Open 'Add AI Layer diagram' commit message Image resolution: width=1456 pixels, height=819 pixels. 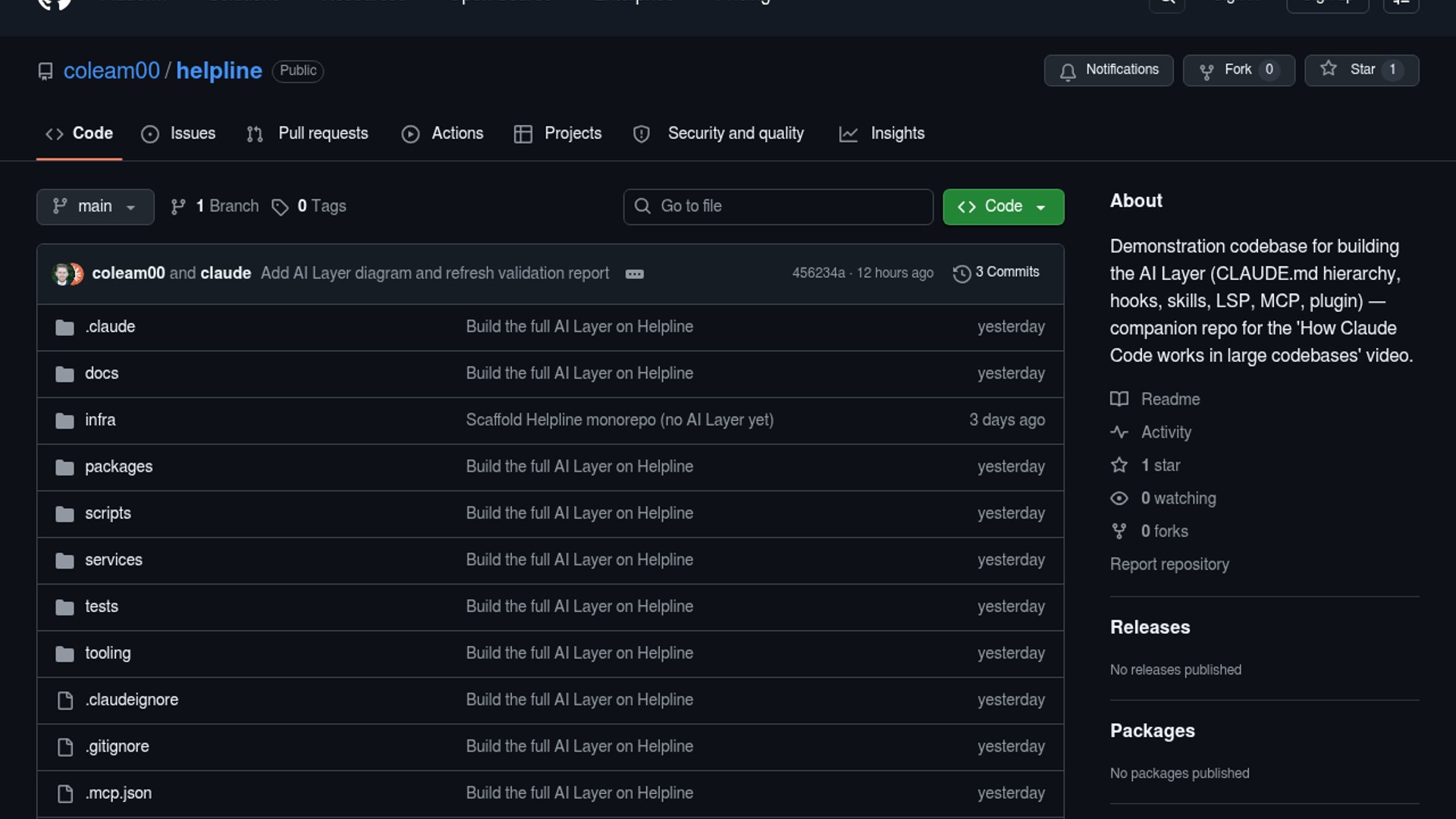tap(435, 273)
